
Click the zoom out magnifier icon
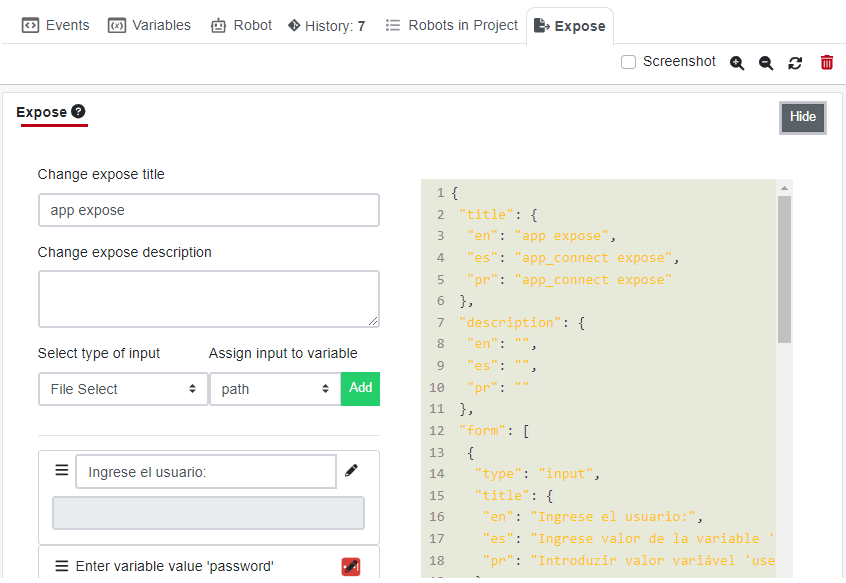point(765,62)
